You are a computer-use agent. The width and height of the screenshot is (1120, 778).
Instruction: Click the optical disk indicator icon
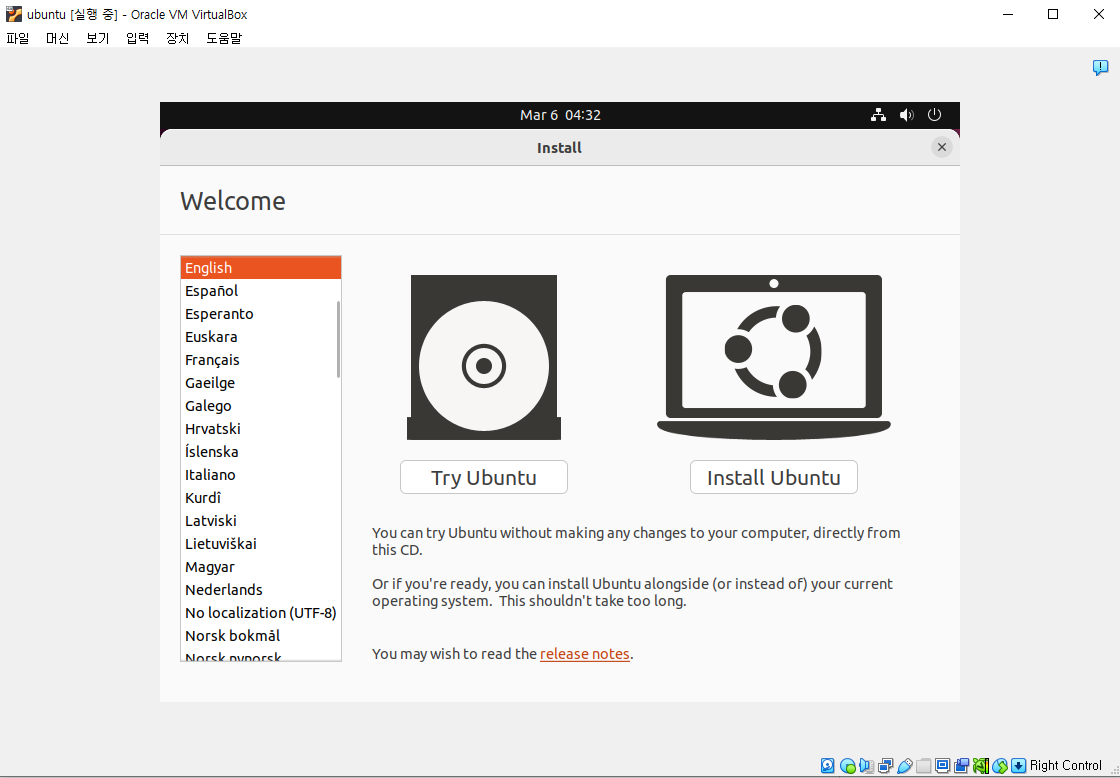(848, 766)
